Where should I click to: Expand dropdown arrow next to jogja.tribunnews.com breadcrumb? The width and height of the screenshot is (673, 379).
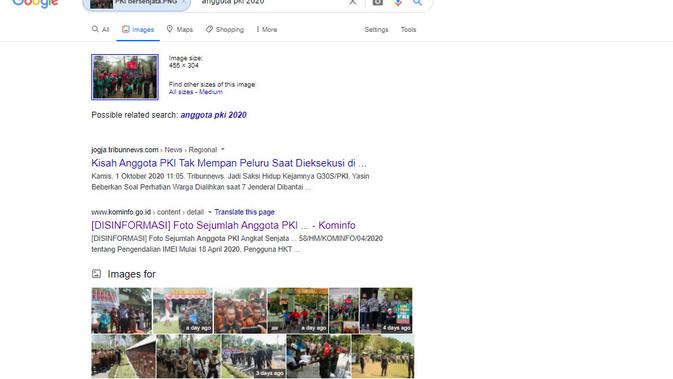click(x=222, y=150)
